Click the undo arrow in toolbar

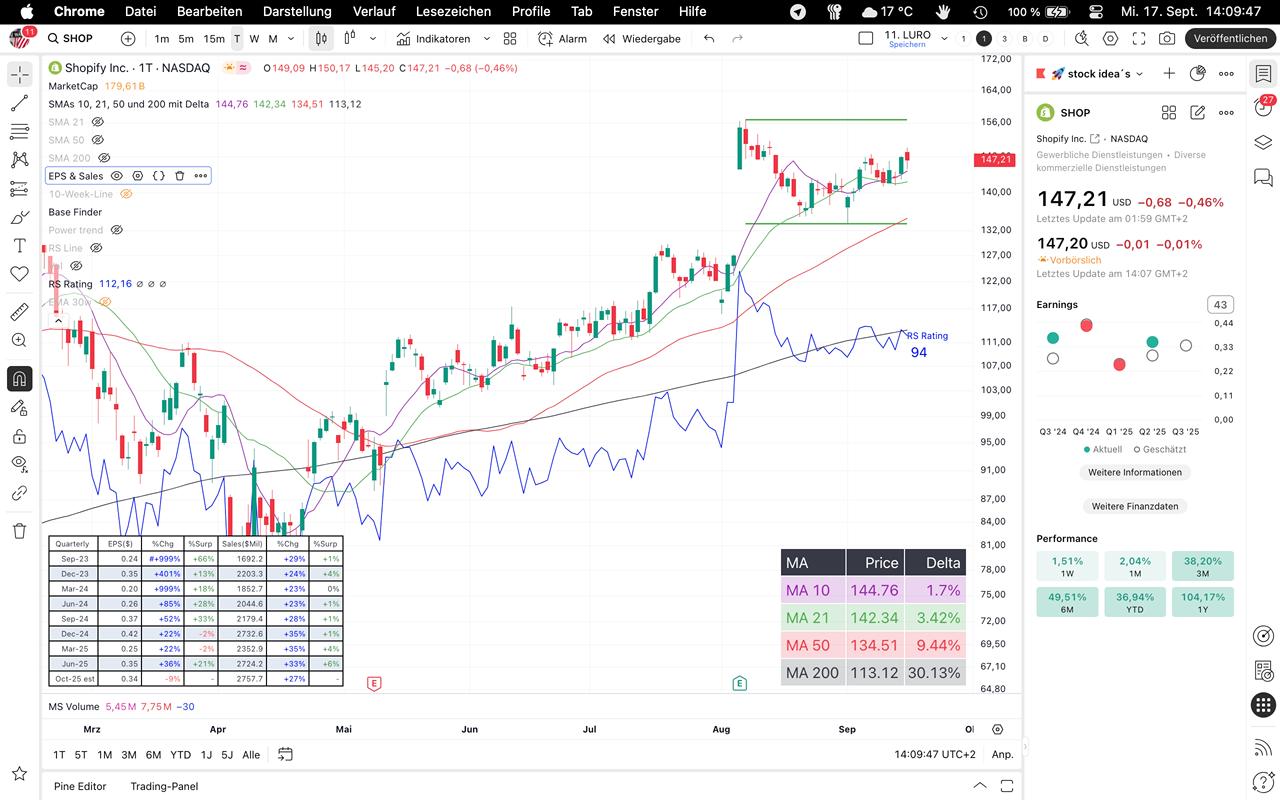point(709,39)
